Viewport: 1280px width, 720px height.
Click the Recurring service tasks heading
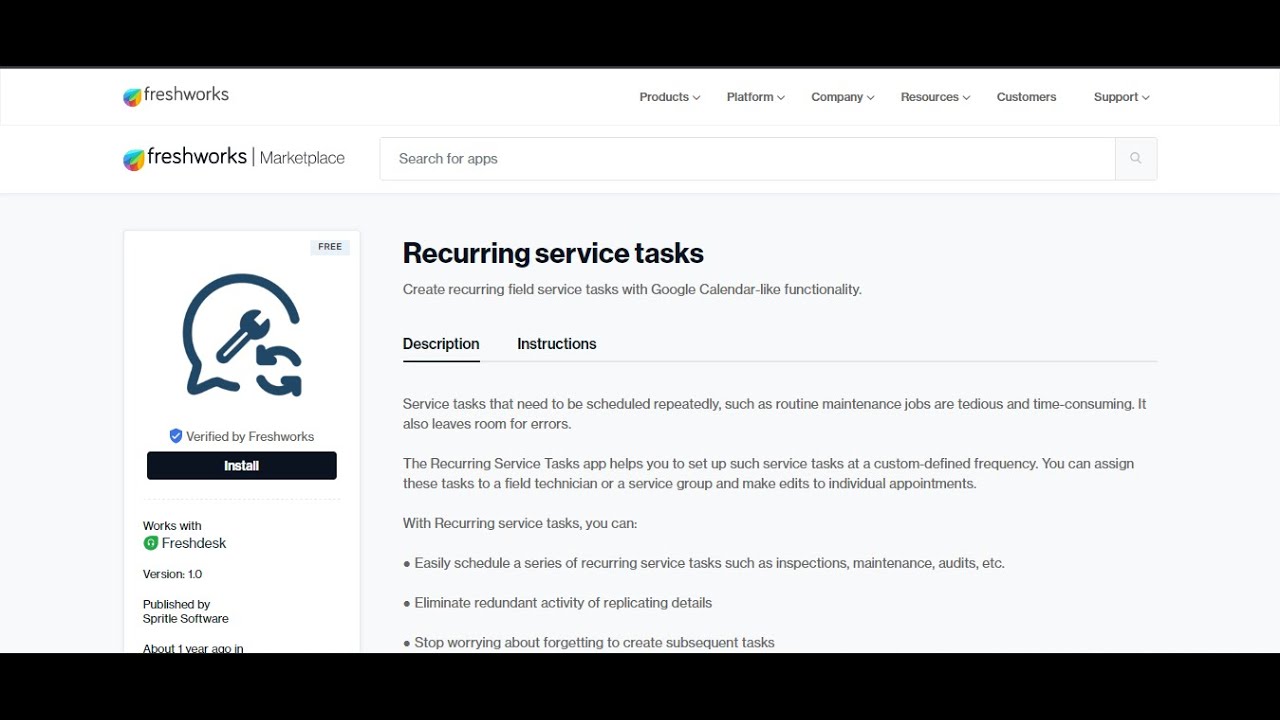point(553,254)
